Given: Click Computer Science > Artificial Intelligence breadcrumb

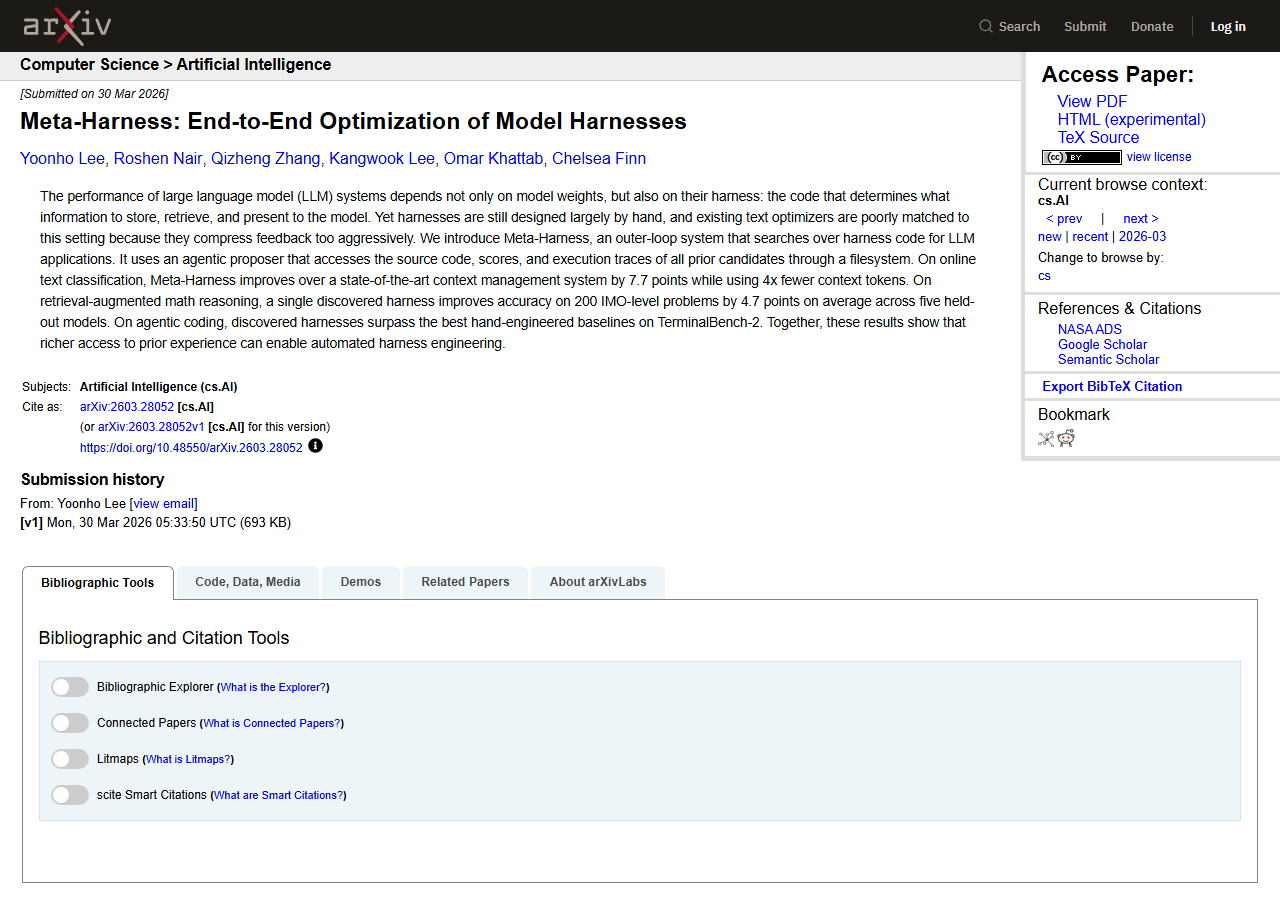Looking at the screenshot, I should click(x=175, y=65).
